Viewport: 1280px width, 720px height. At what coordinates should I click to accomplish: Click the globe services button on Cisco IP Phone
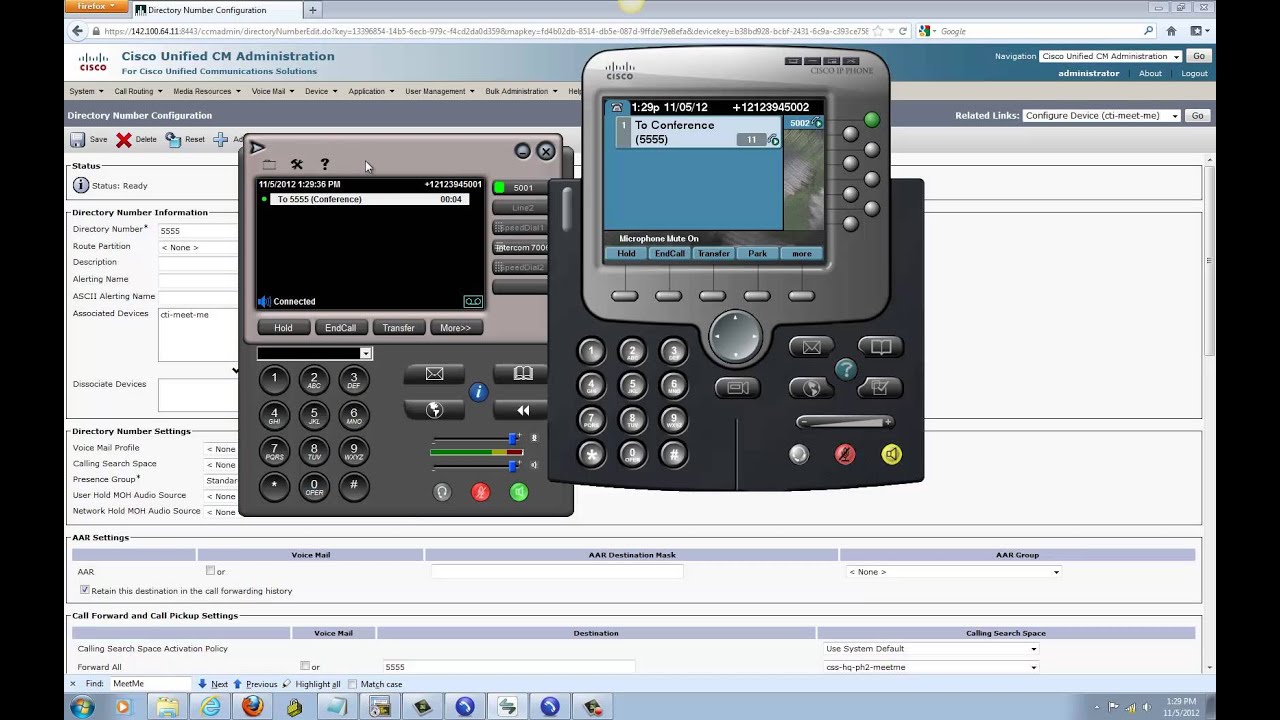pos(811,388)
